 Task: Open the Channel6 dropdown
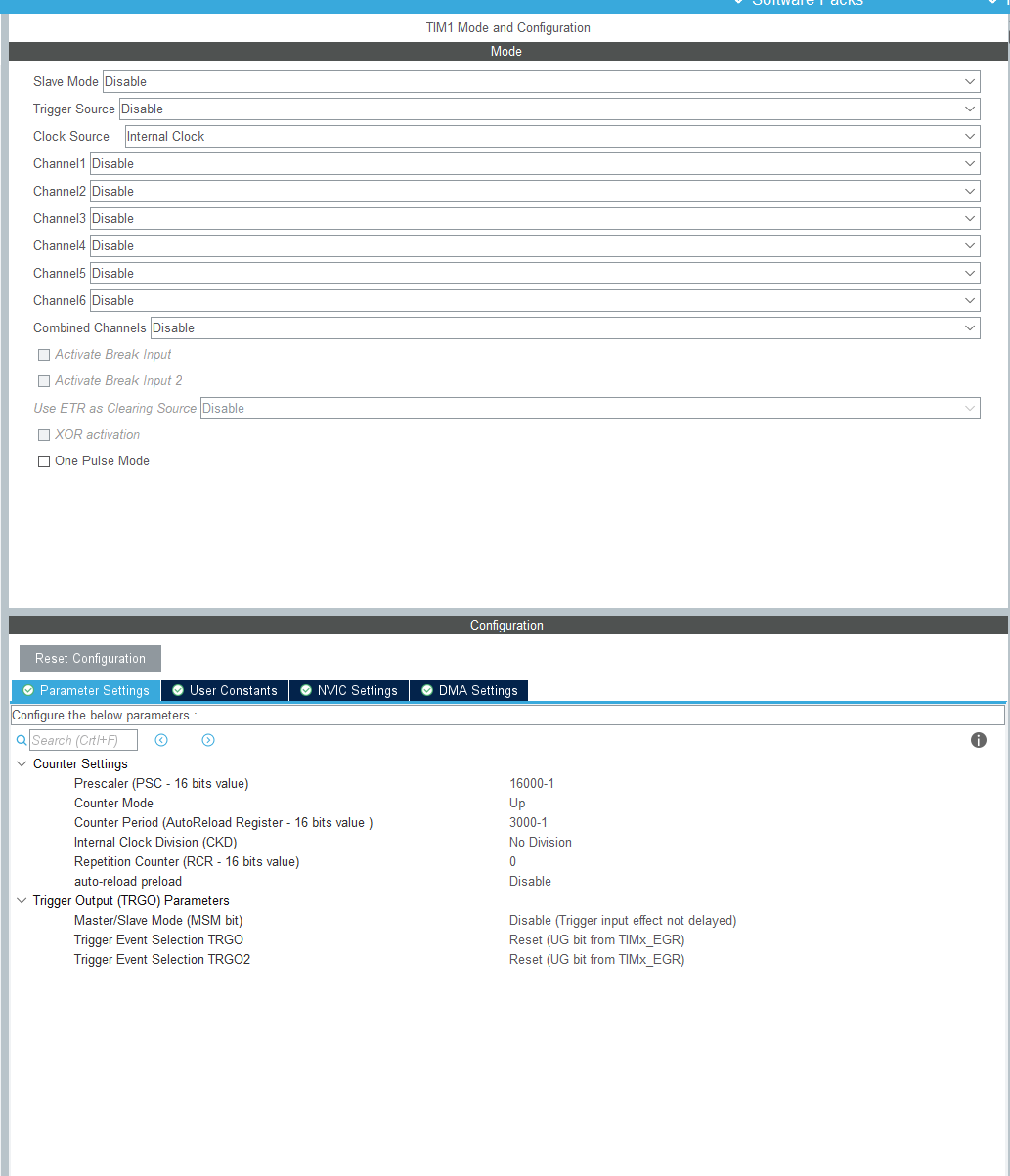[x=535, y=301]
